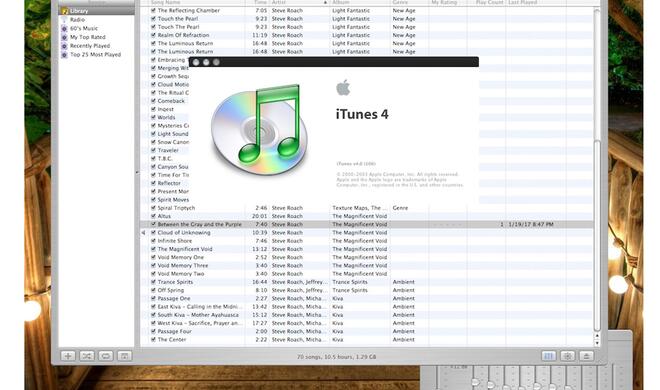
Task: Uncheck The Magnificent Void song checkbox
Action: pyautogui.click(x=153, y=249)
